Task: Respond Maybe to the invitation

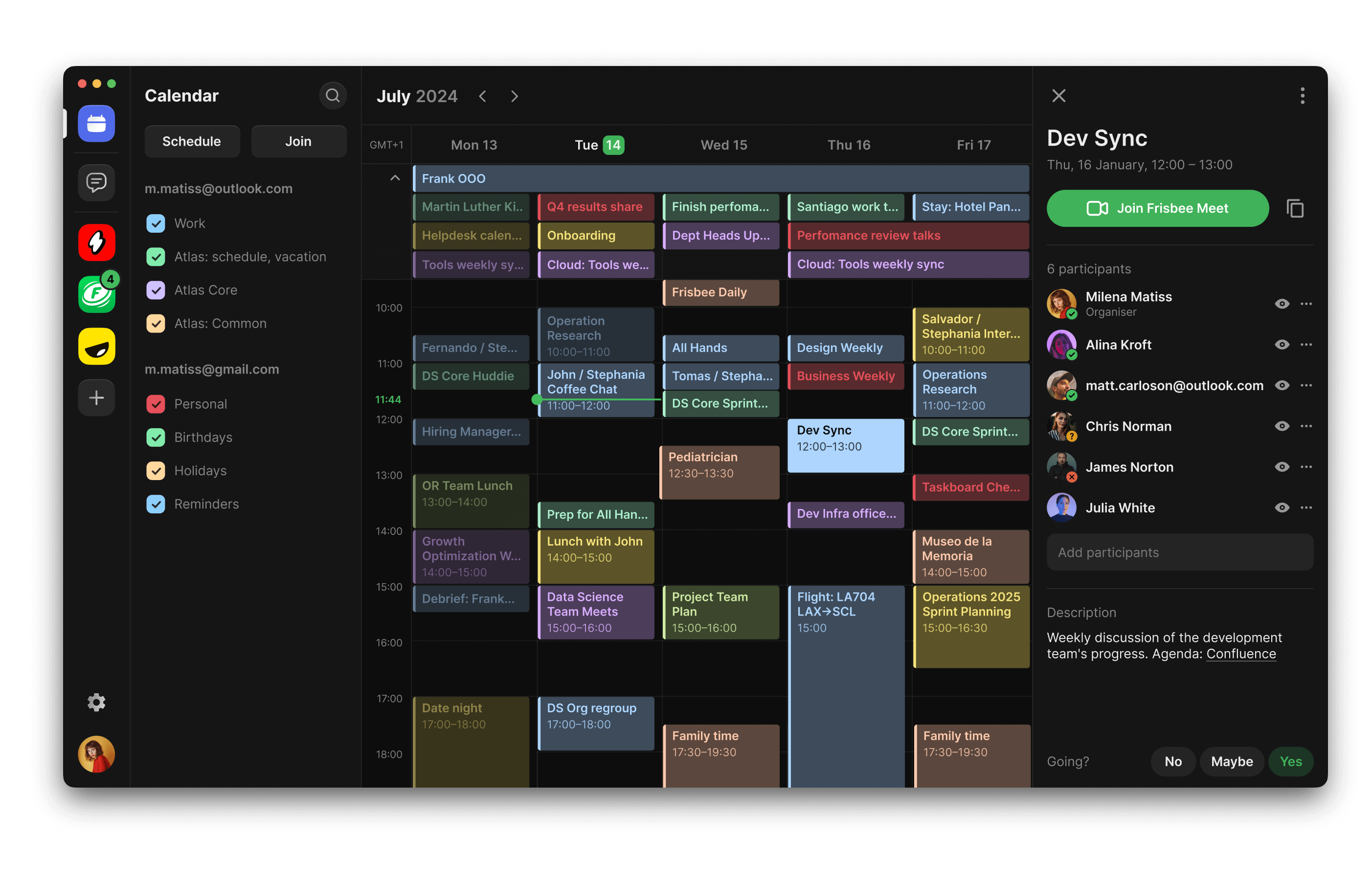Action: (x=1231, y=761)
